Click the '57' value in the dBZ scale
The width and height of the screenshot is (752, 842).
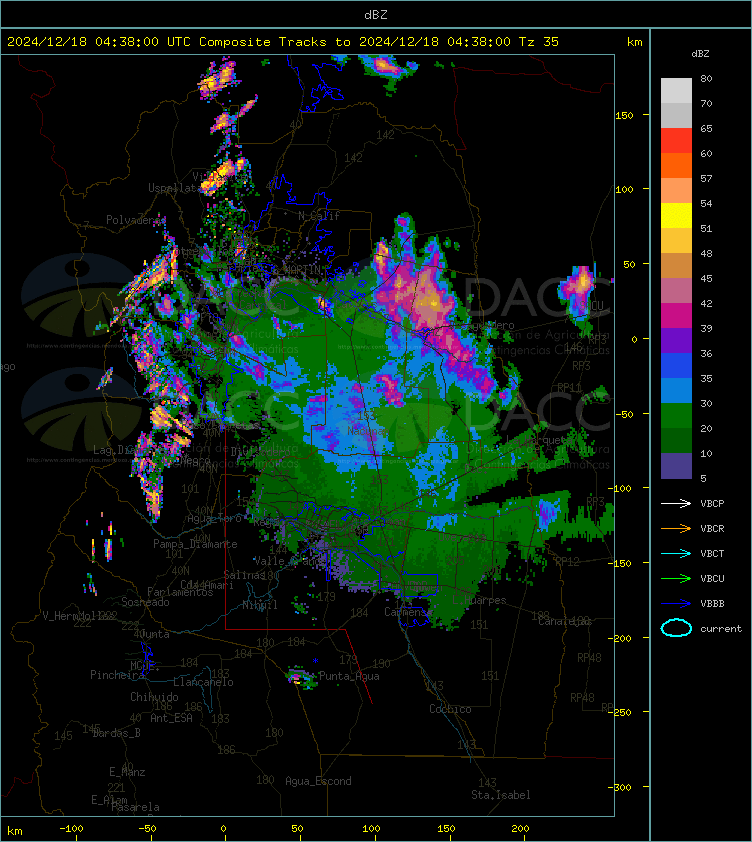pos(706,178)
